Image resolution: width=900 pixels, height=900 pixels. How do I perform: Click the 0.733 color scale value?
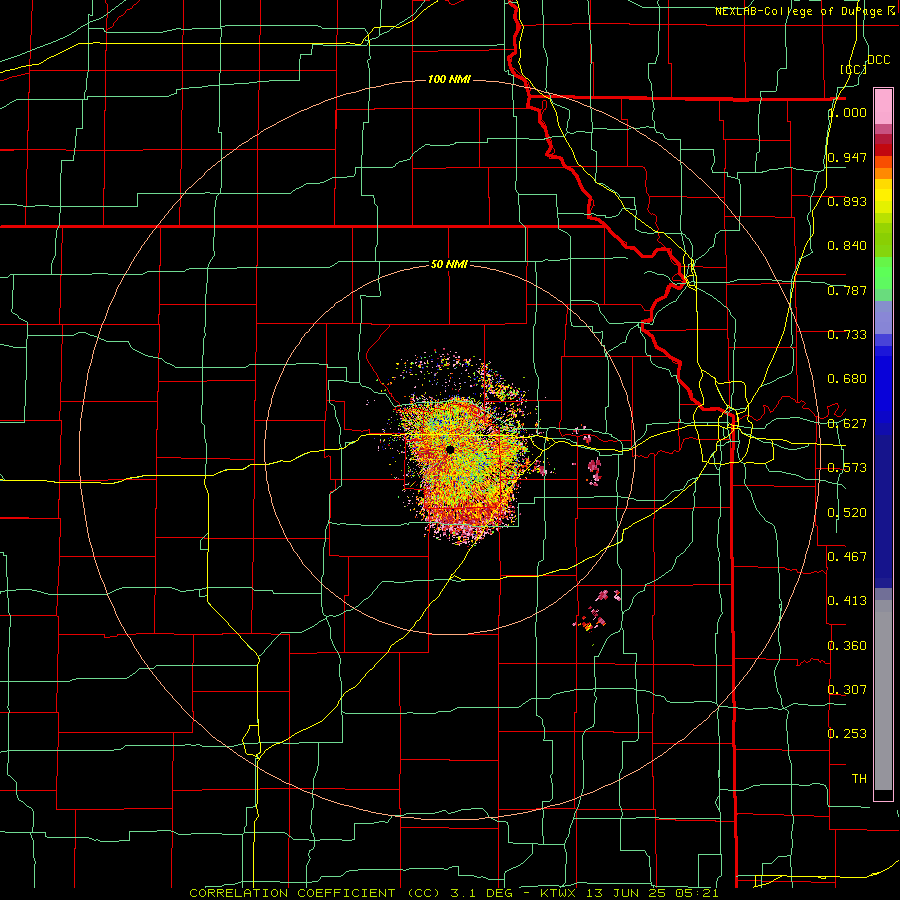tap(847, 335)
